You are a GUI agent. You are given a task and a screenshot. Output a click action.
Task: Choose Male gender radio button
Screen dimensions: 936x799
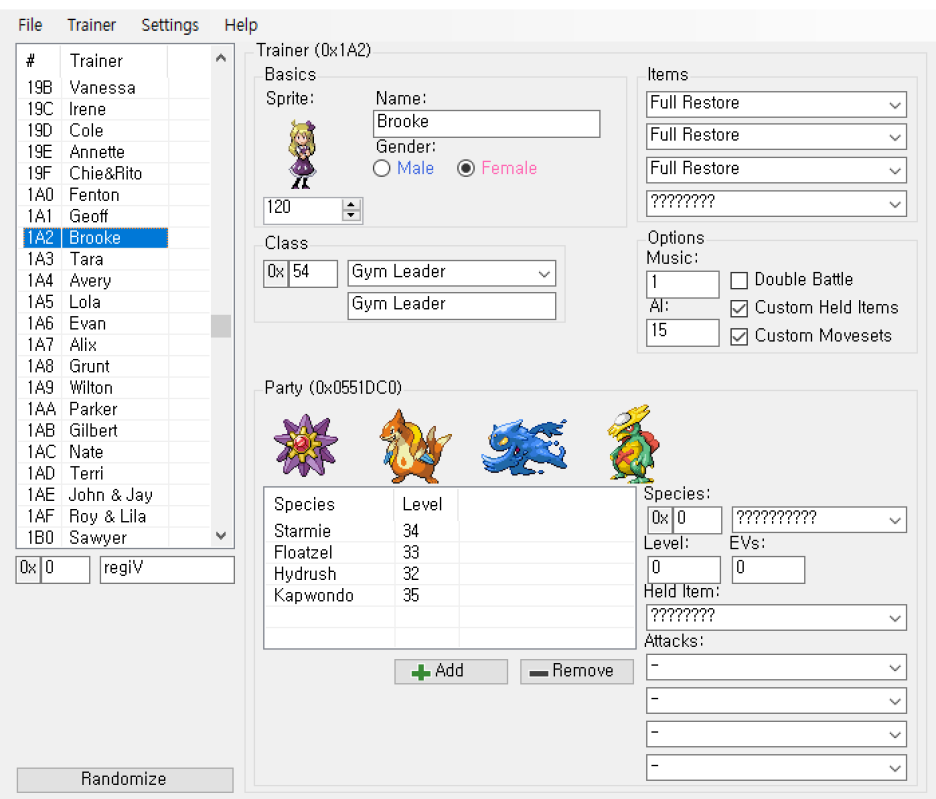tap(381, 168)
